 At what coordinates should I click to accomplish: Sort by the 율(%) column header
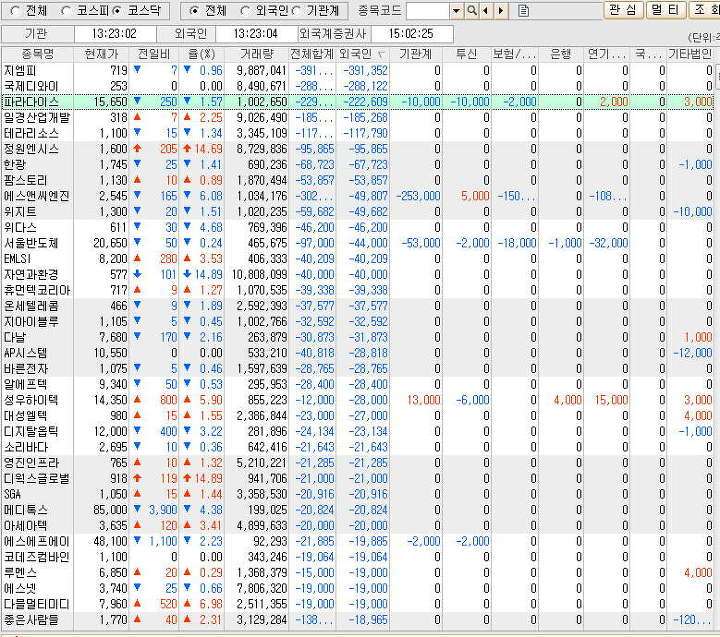click(x=202, y=54)
